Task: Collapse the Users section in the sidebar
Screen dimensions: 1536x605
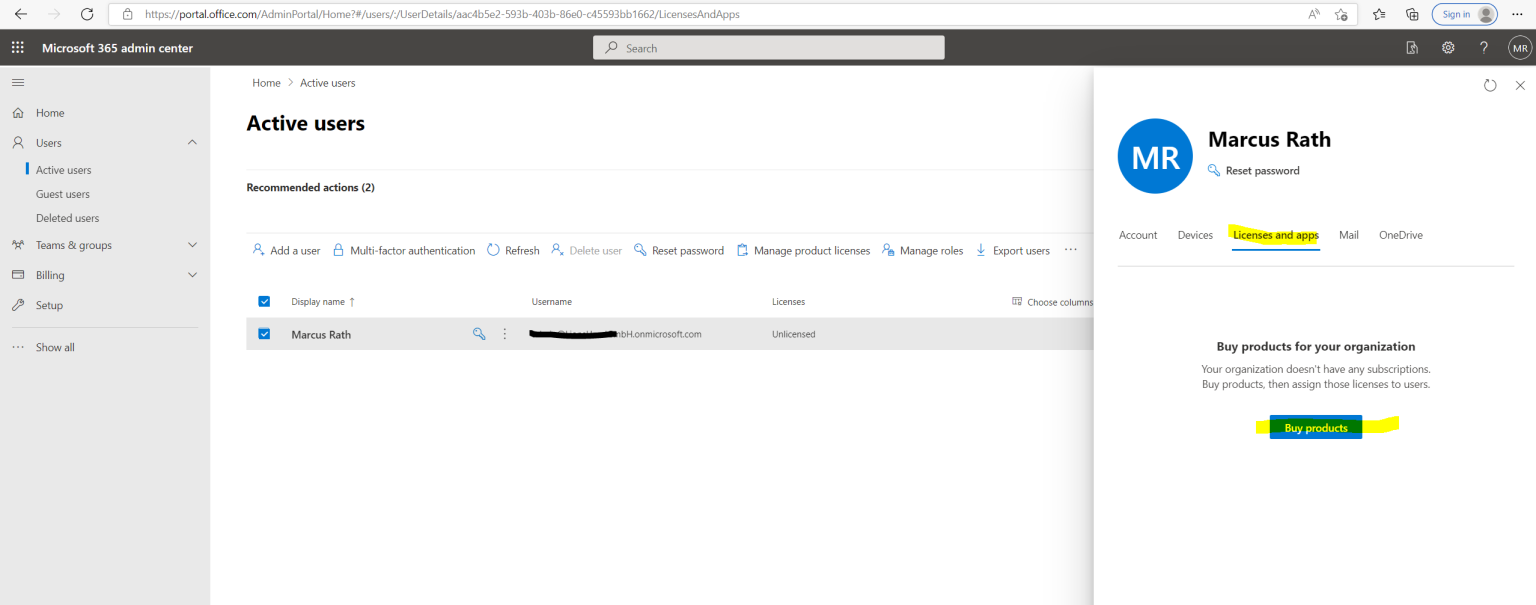Action: coord(191,142)
